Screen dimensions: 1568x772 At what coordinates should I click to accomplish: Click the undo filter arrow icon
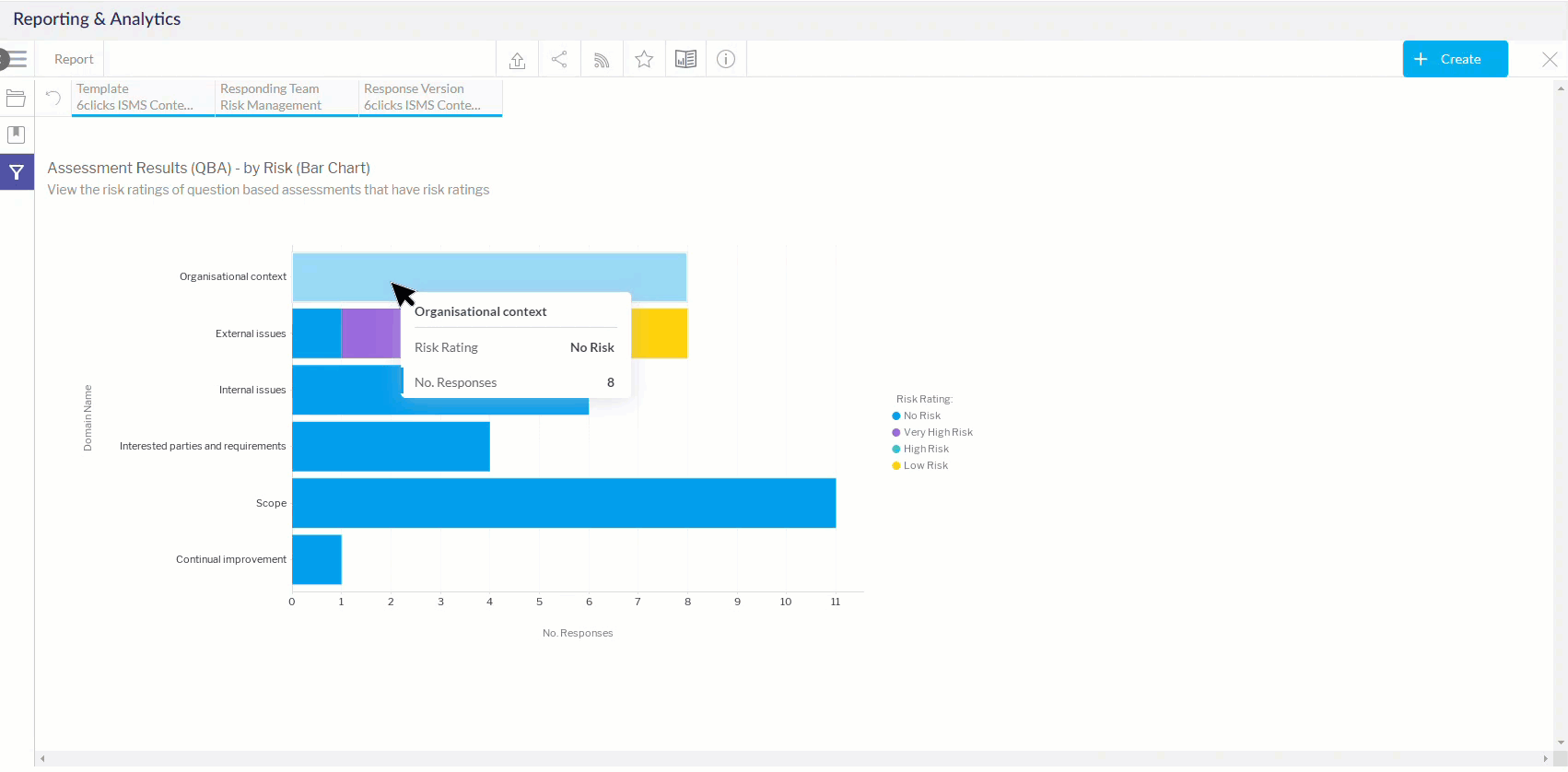pyautogui.click(x=53, y=98)
